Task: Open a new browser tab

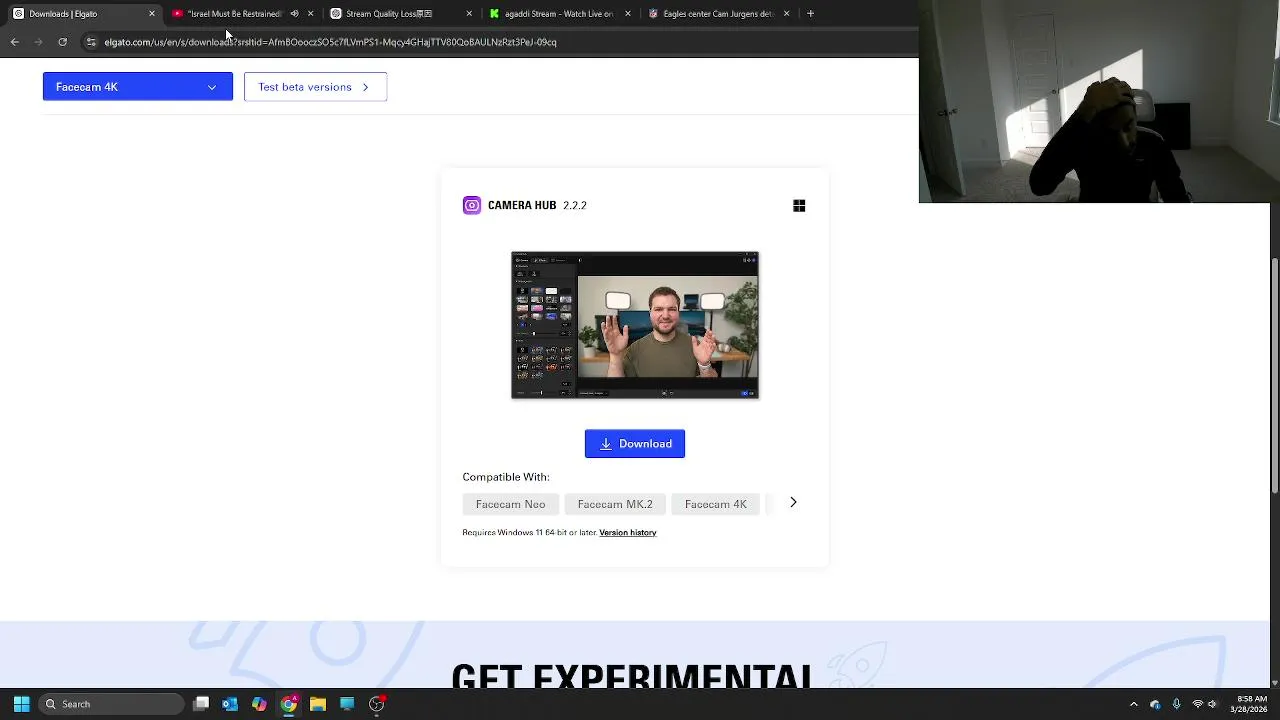Action: pyautogui.click(x=811, y=14)
